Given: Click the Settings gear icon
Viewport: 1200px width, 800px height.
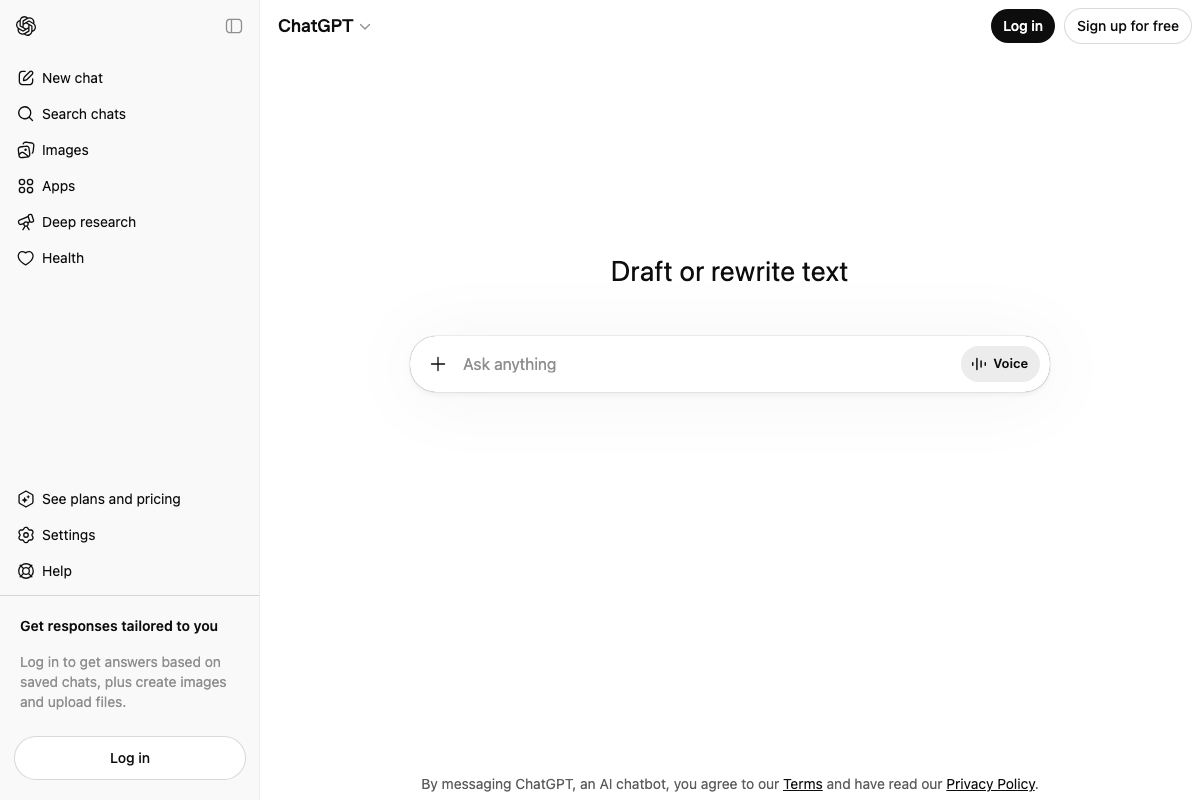Looking at the screenshot, I should pyautogui.click(x=26, y=535).
